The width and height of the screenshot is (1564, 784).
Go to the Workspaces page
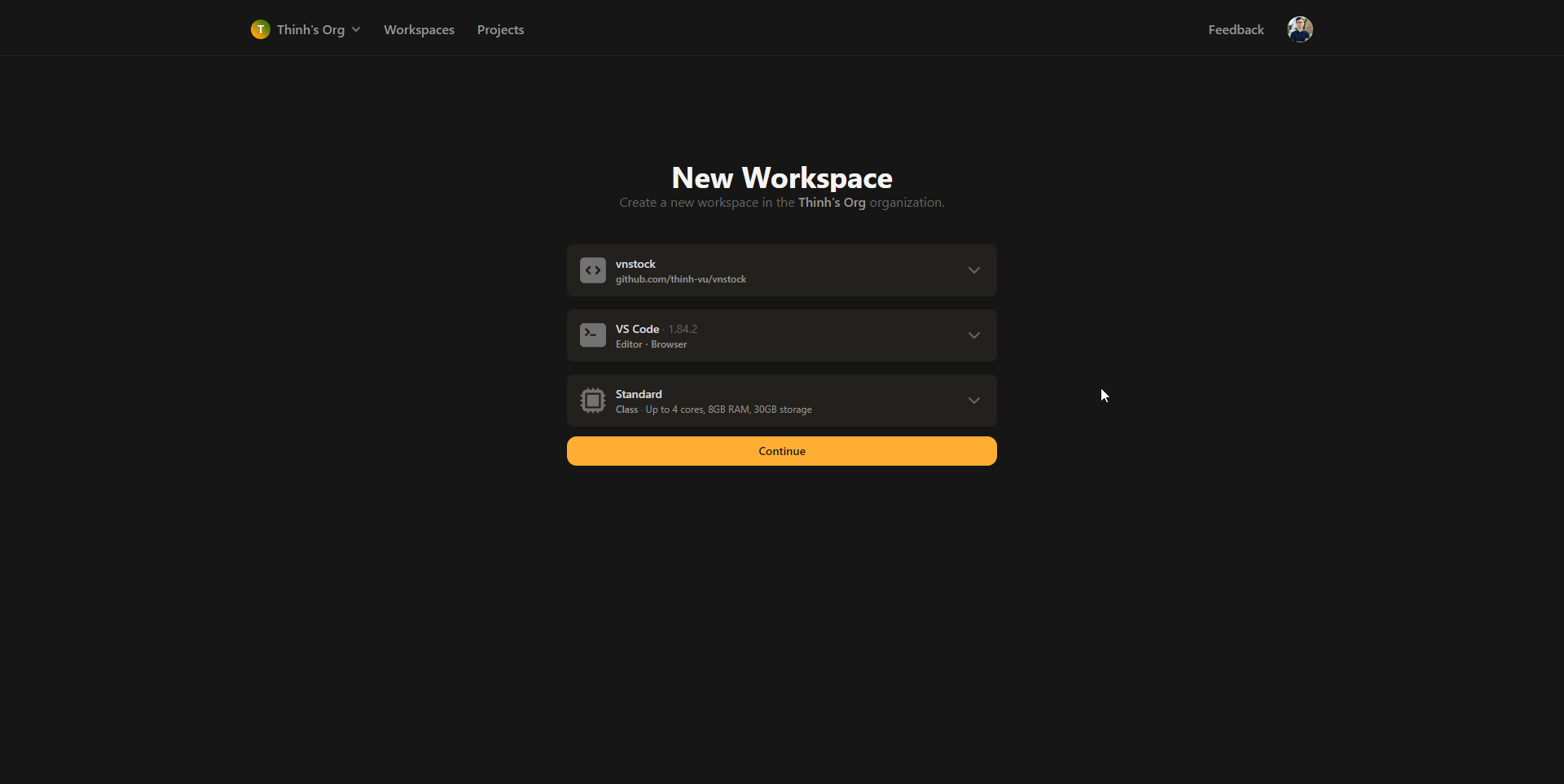[x=419, y=30]
